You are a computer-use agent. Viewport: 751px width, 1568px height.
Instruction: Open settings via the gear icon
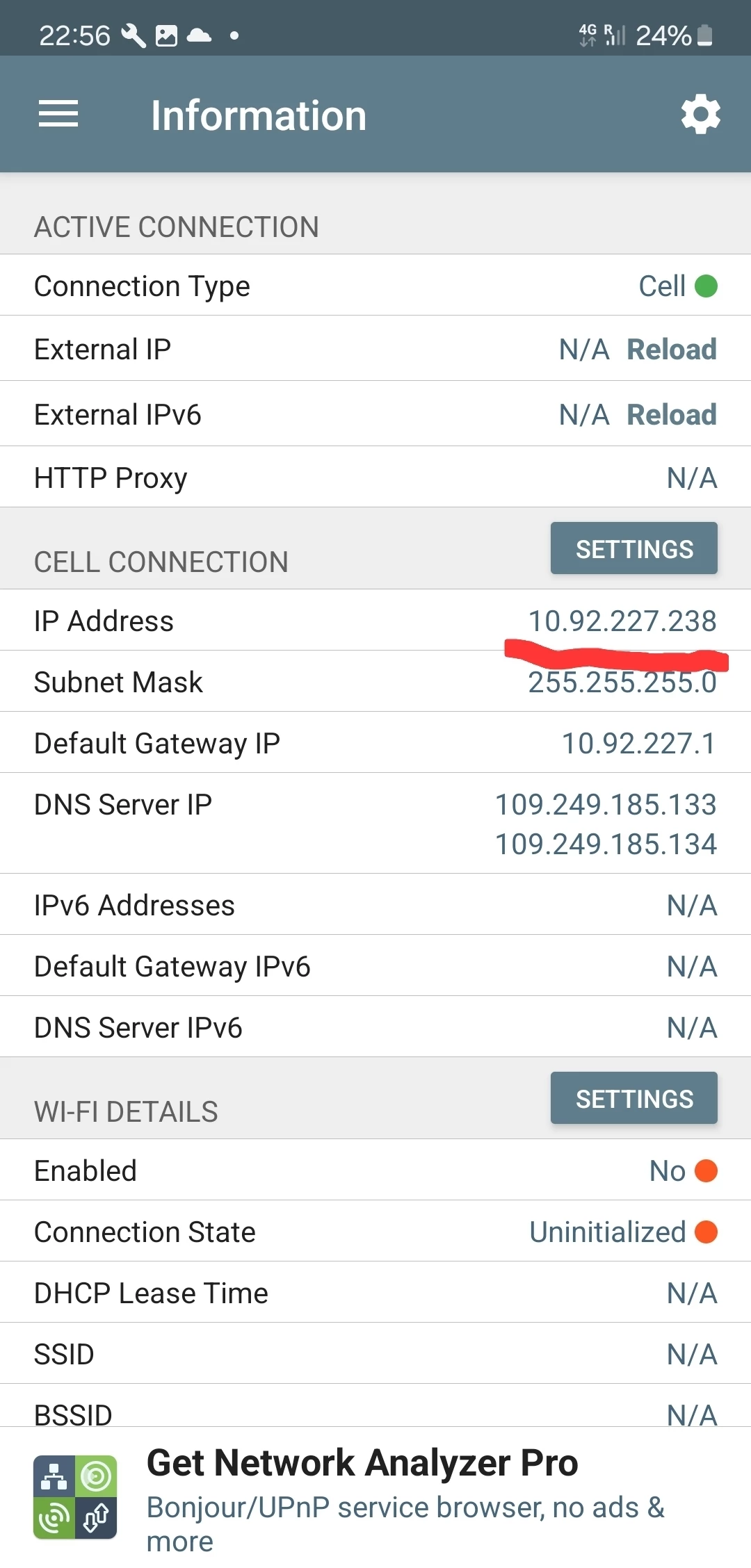pyautogui.click(x=700, y=115)
